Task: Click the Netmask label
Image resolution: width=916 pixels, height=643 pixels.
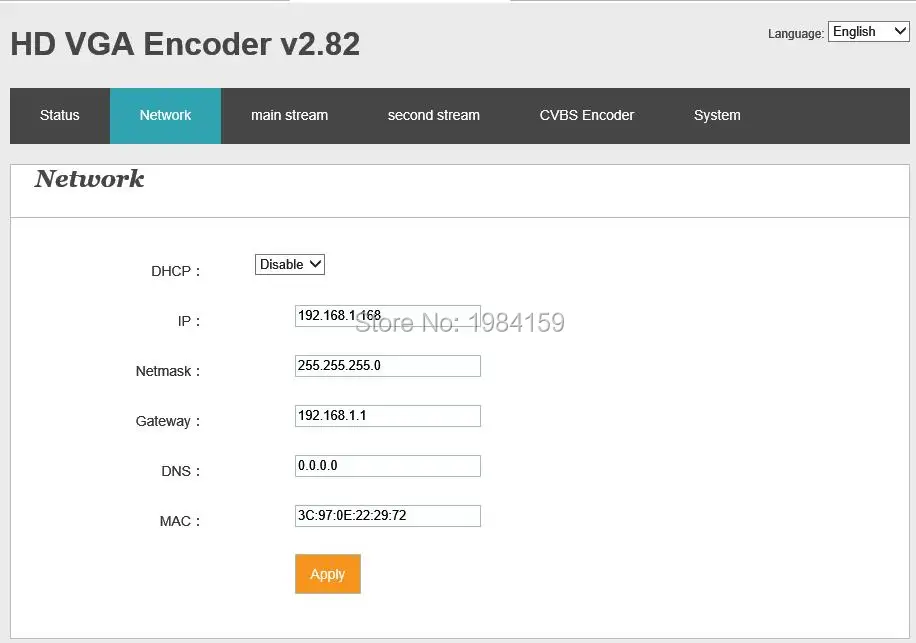Action: (168, 371)
